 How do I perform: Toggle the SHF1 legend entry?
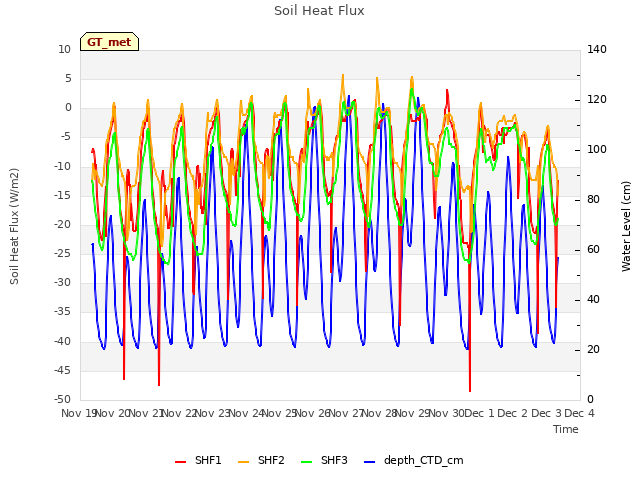[x=198, y=460]
